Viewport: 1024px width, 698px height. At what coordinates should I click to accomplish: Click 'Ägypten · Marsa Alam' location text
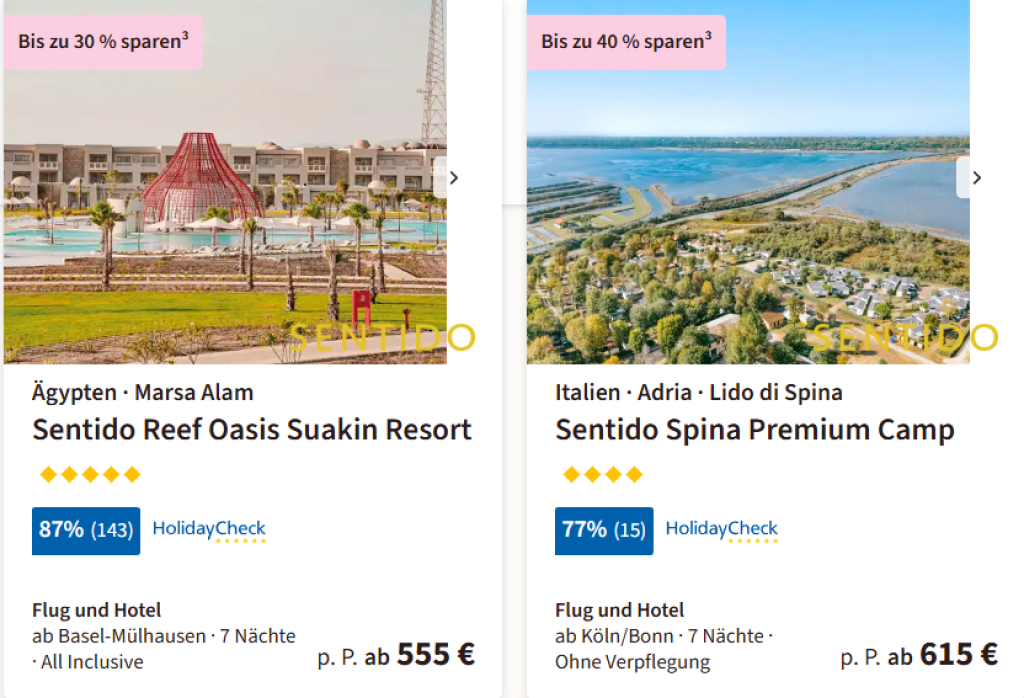point(143,392)
